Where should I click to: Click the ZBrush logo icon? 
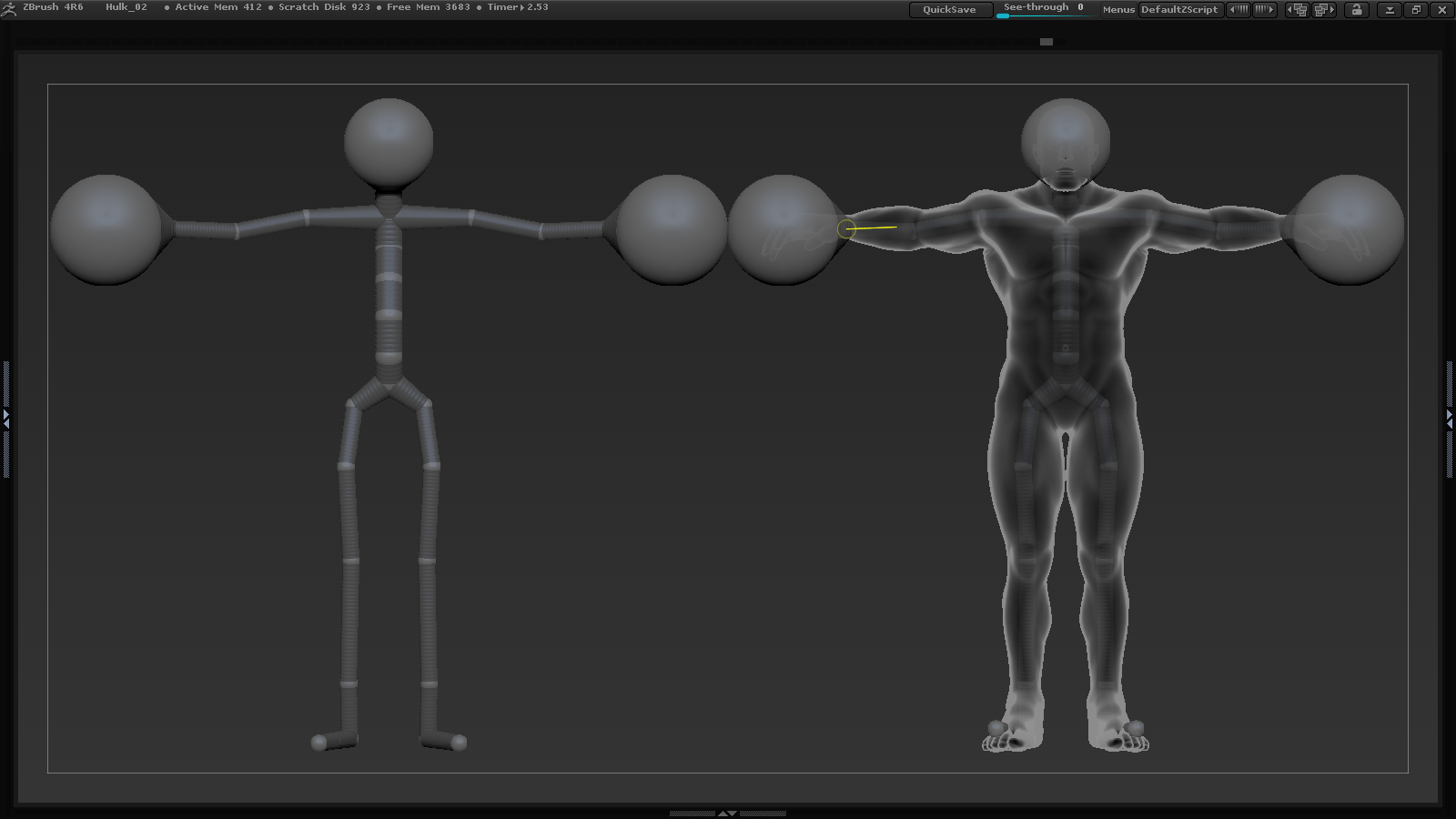pyautogui.click(x=9, y=9)
